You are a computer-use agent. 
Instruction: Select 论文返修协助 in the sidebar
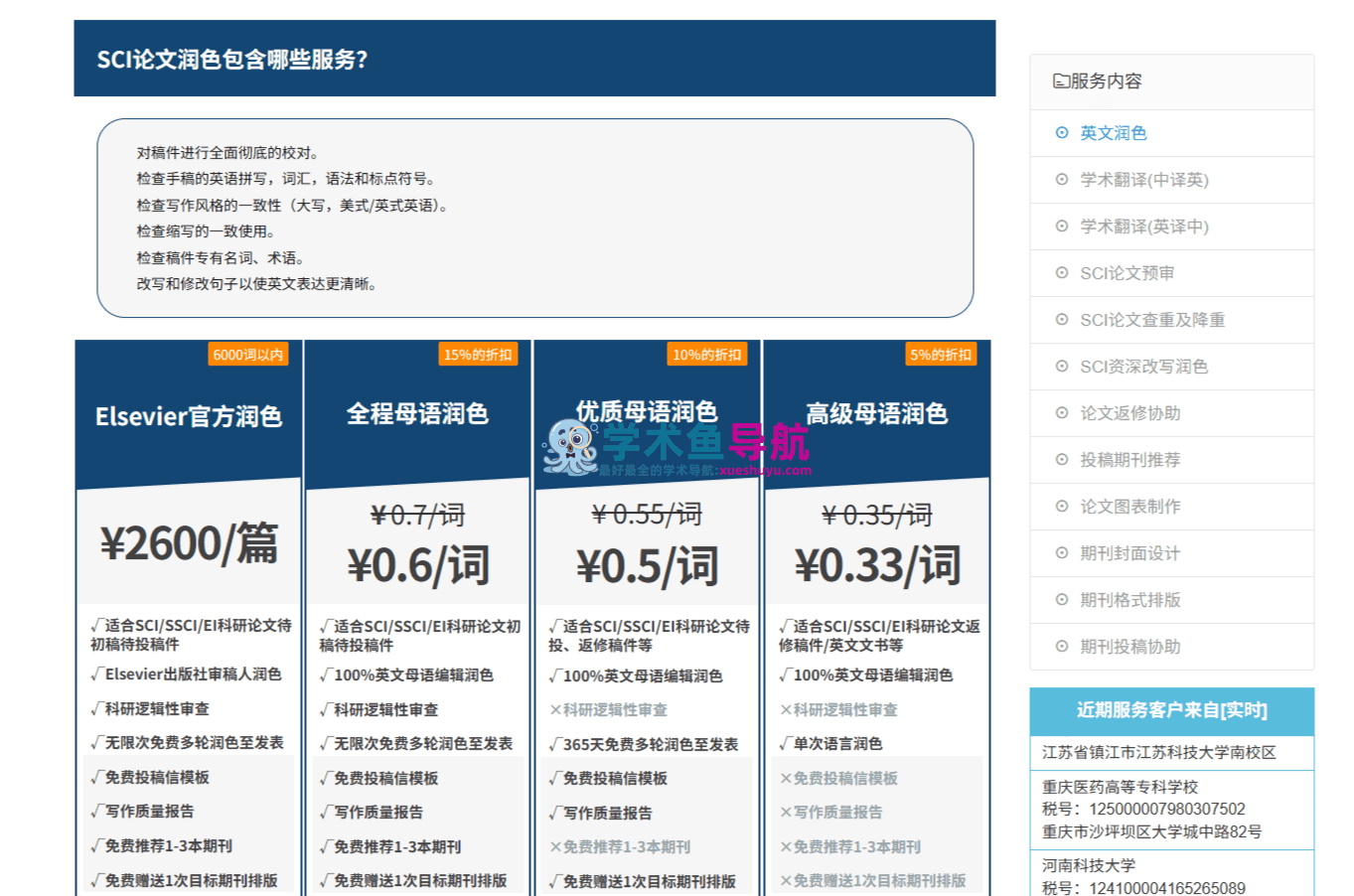tap(1130, 413)
